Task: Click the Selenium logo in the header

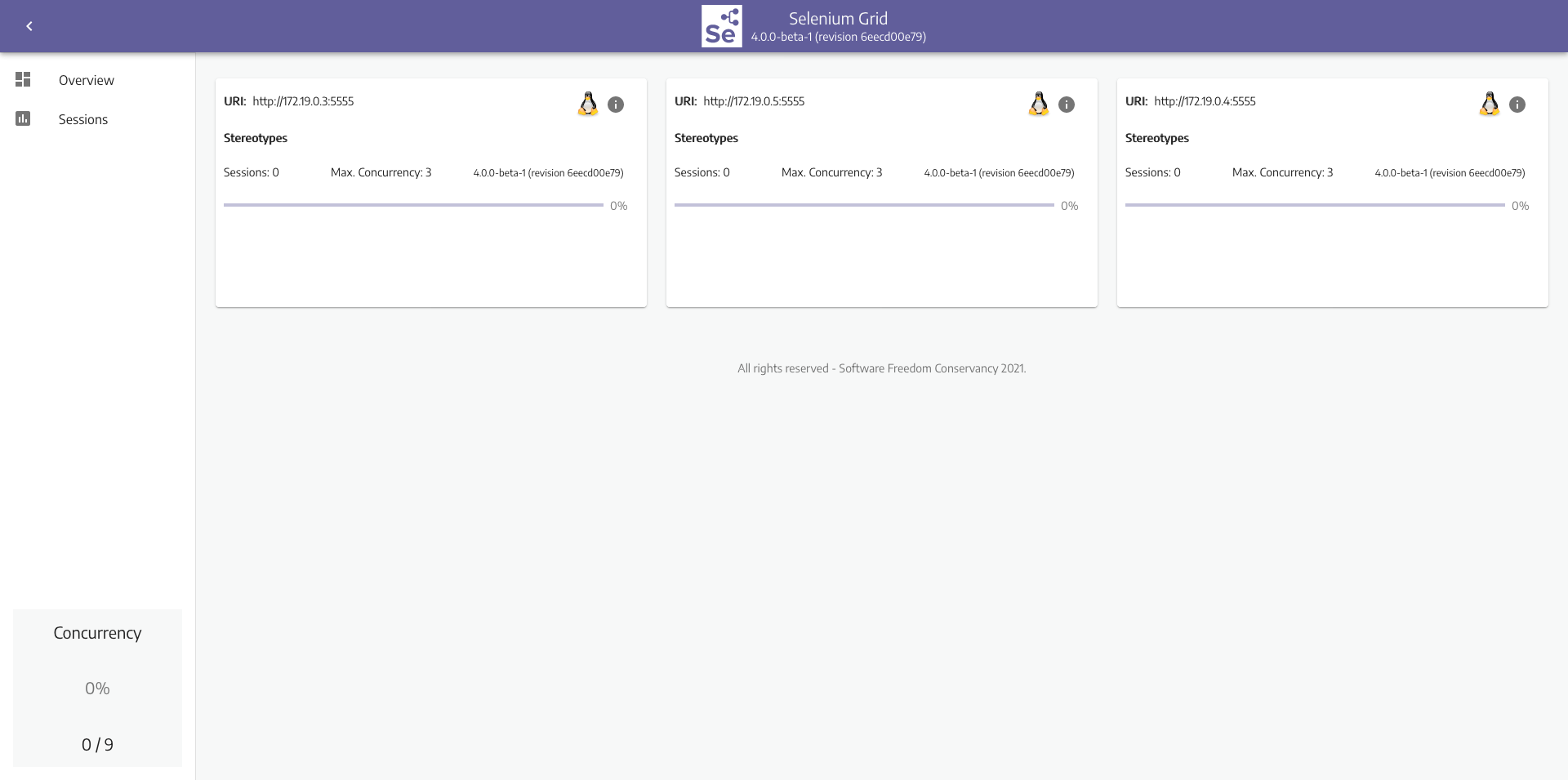Action: pyautogui.click(x=722, y=26)
